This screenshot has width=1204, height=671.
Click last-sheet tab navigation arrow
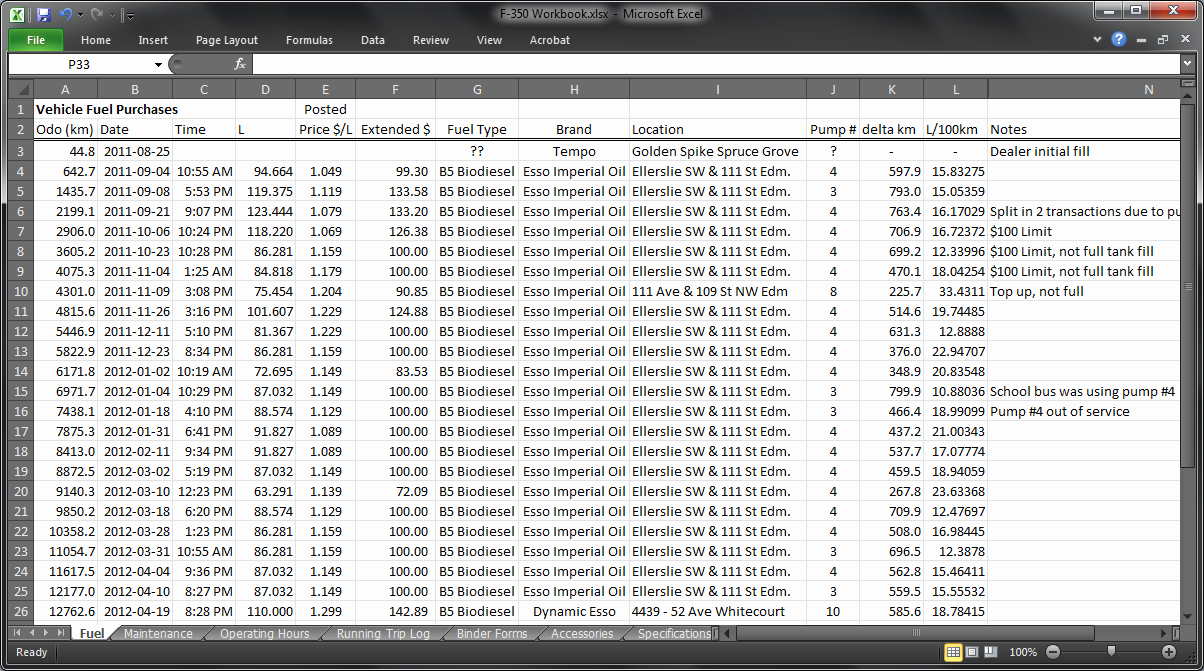62,633
